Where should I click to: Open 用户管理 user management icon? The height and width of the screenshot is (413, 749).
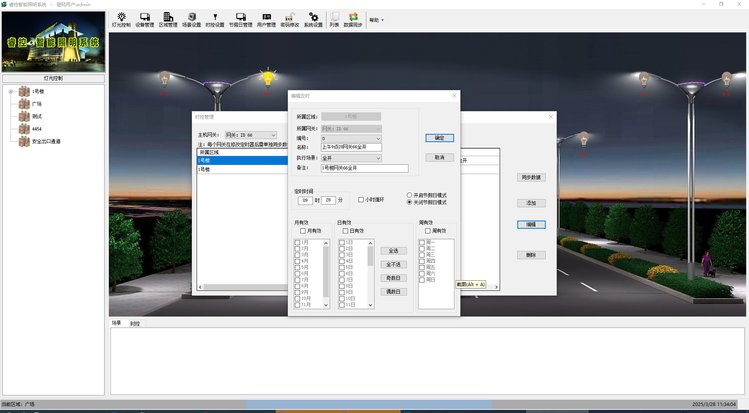tap(265, 19)
